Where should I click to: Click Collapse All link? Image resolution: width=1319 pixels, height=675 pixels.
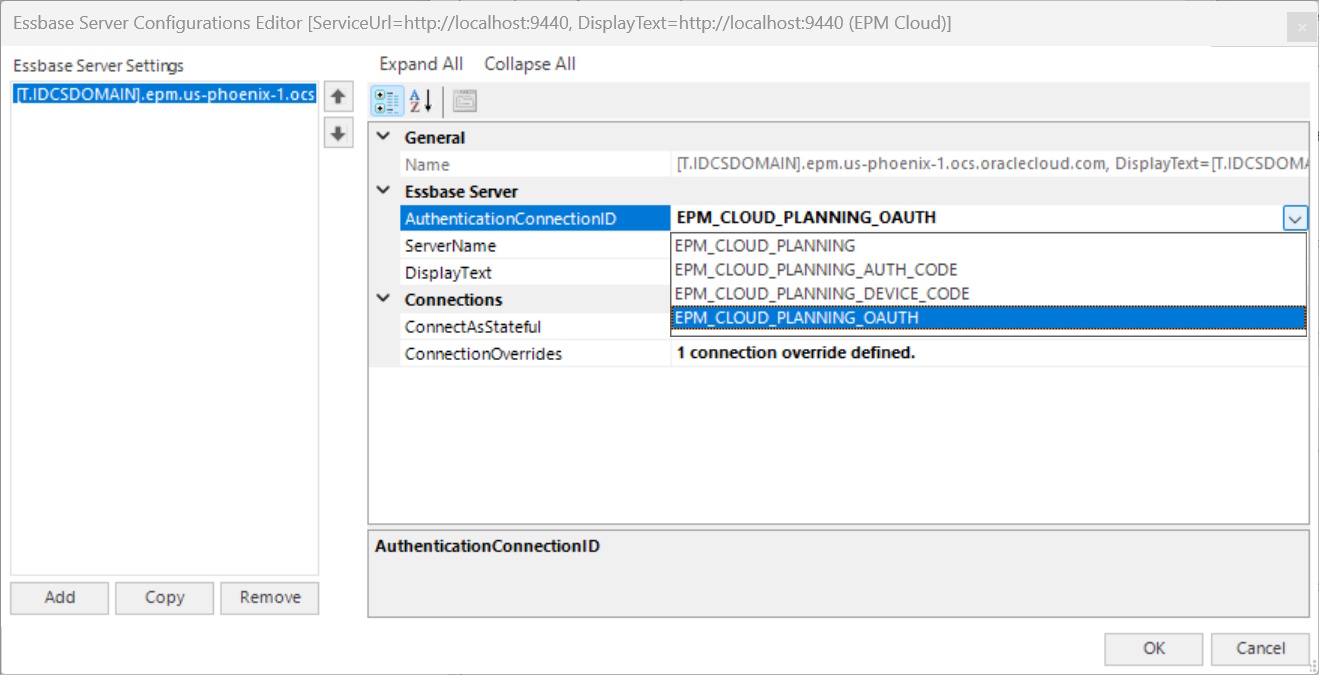[x=530, y=64]
